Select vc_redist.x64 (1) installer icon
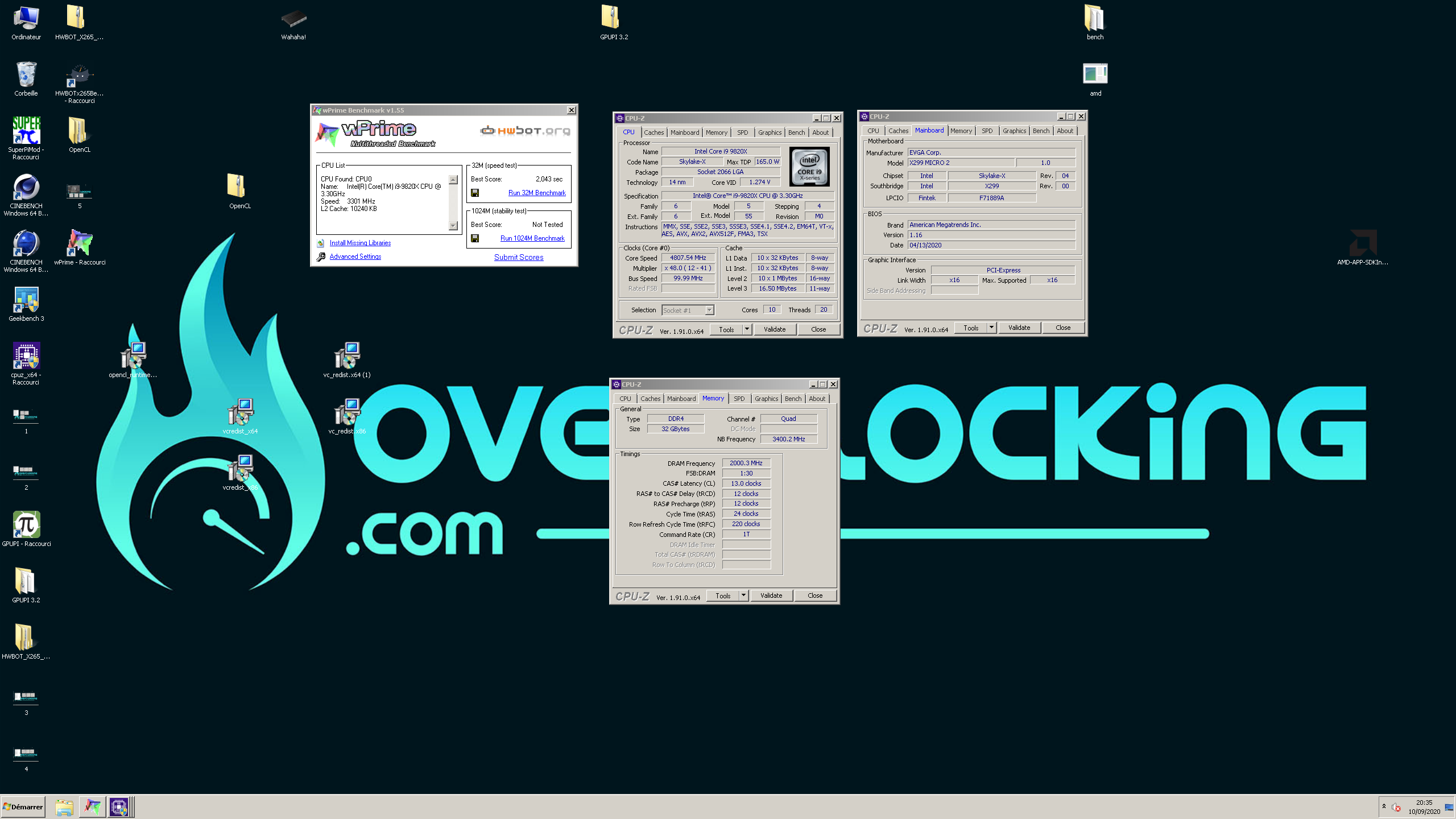This screenshot has height=819, width=1456. 347,360
